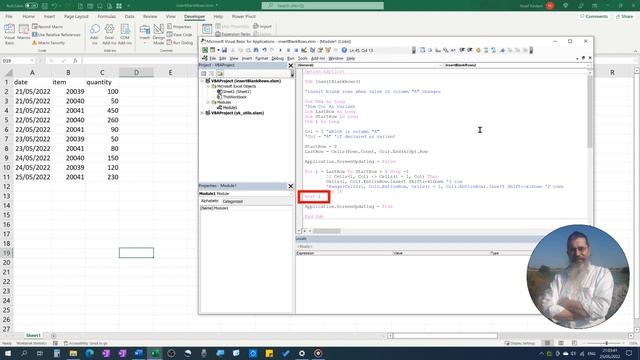The width and height of the screenshot is (640, 360).
Task: Open the File tab in Excel
Action: pos(9,16)
